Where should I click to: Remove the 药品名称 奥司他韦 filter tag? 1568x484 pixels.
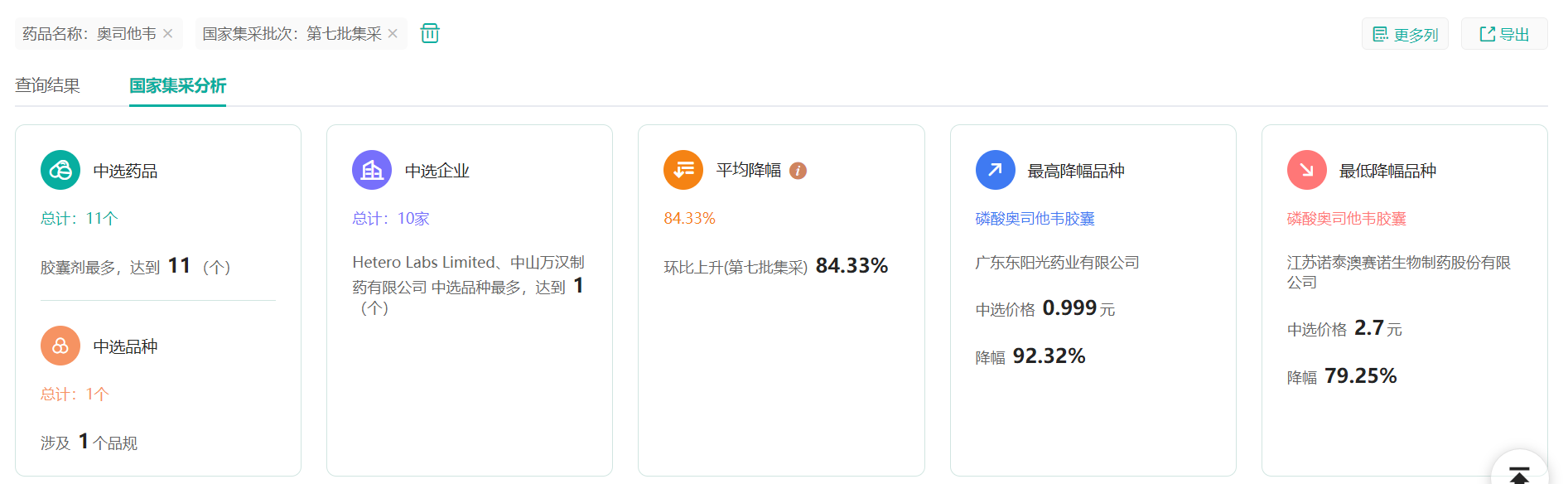[168, 34]
